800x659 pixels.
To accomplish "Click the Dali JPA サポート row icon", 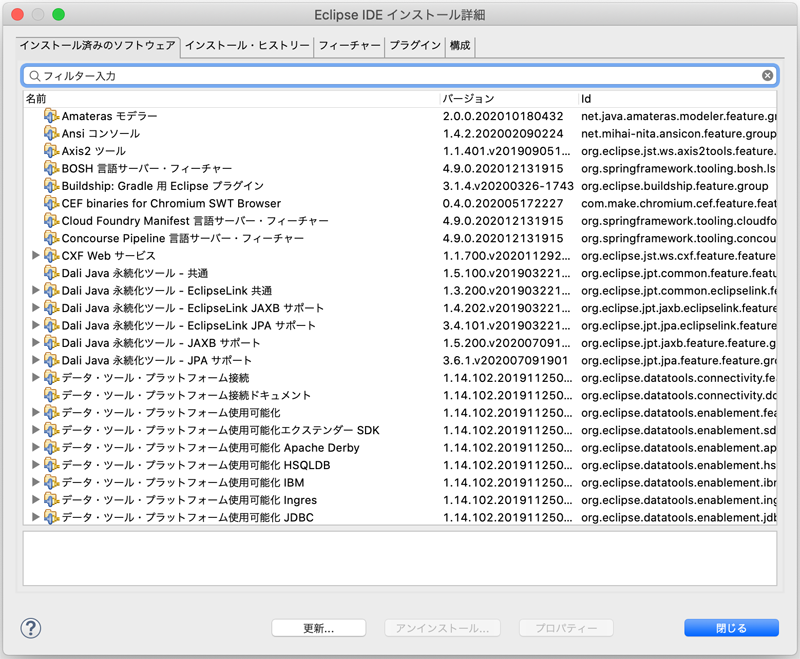I will click(x=51, y=360).
